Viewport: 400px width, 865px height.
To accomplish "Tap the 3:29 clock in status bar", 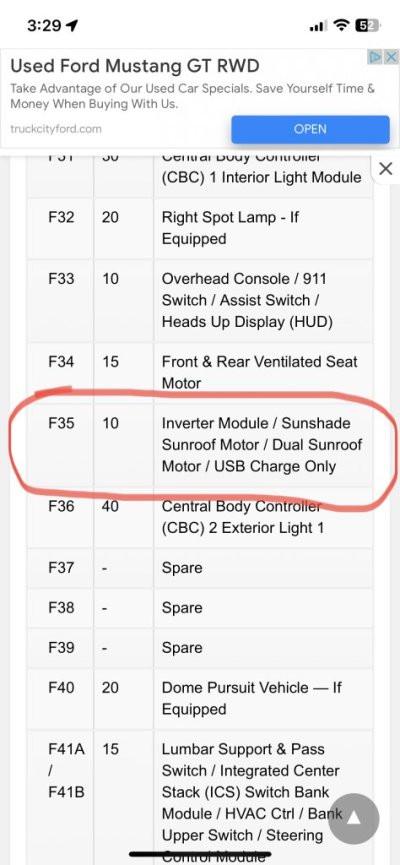I will pyautogui.click(x=44, y=25).
